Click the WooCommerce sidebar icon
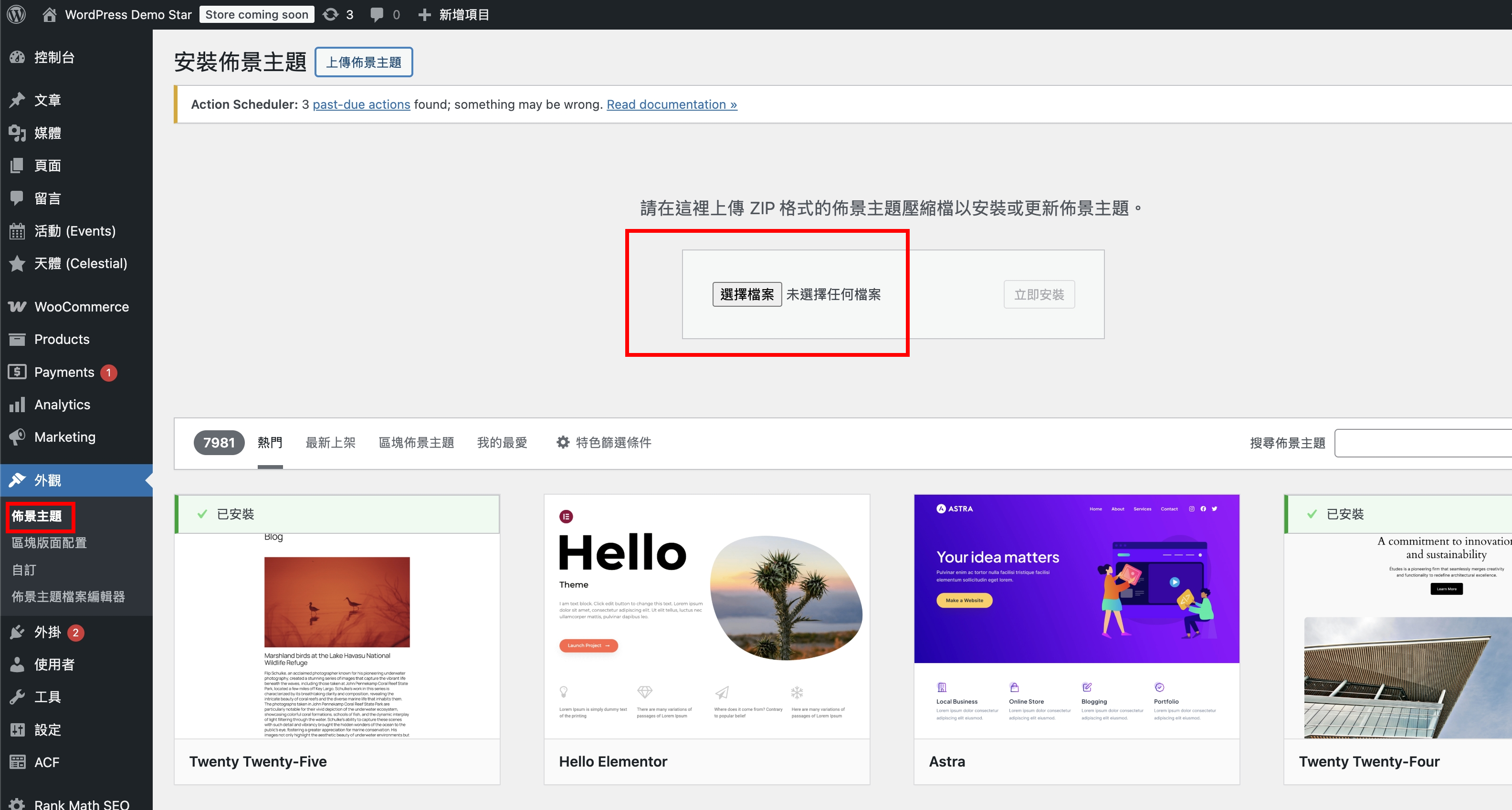This screenshot has height=810, width=1512. (x=17, y=306)
